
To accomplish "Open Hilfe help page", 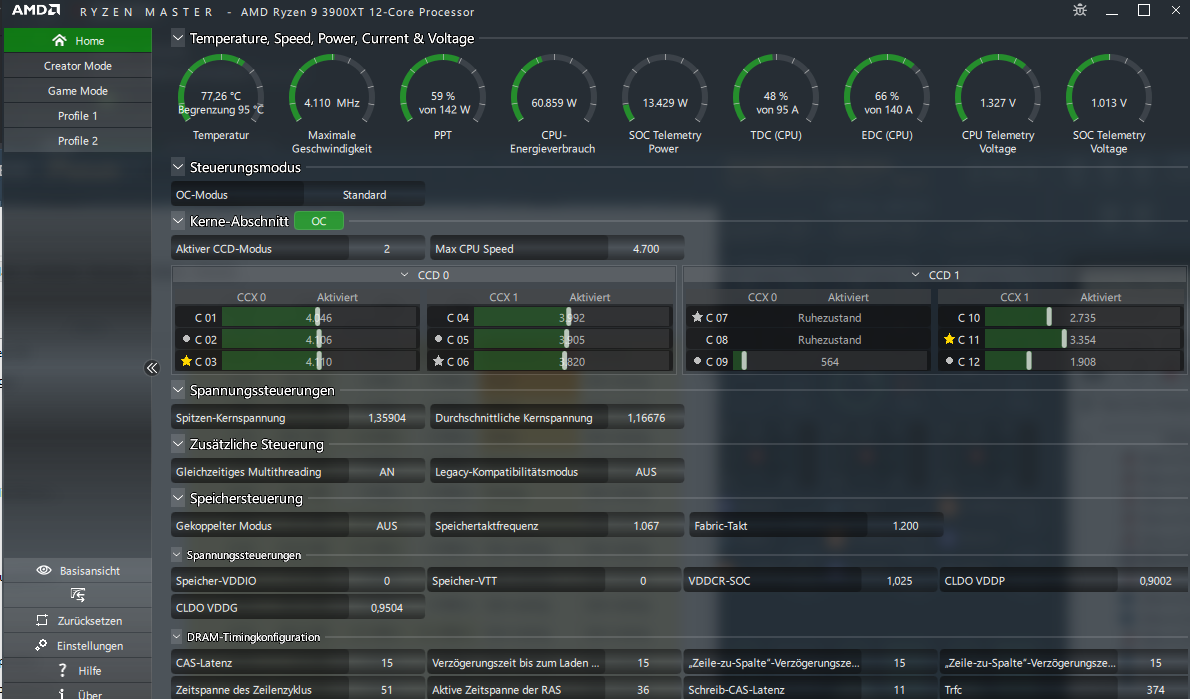I will [77, 670].
